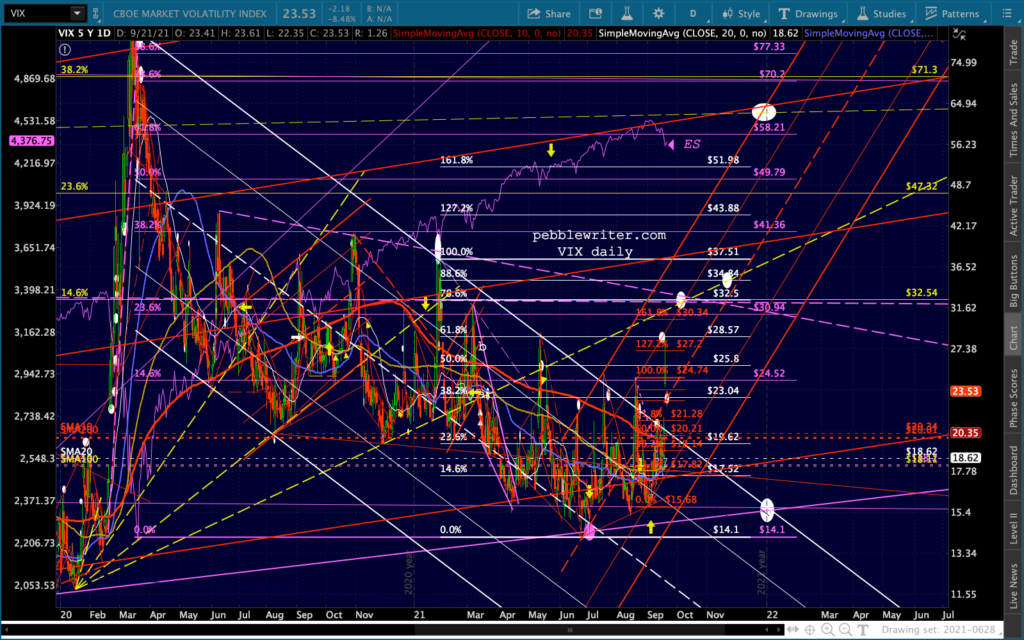This screenshot has height=640, width=1024.
Task: Click the scroll right arrow on time axis
Action: (x=776, y=630)
